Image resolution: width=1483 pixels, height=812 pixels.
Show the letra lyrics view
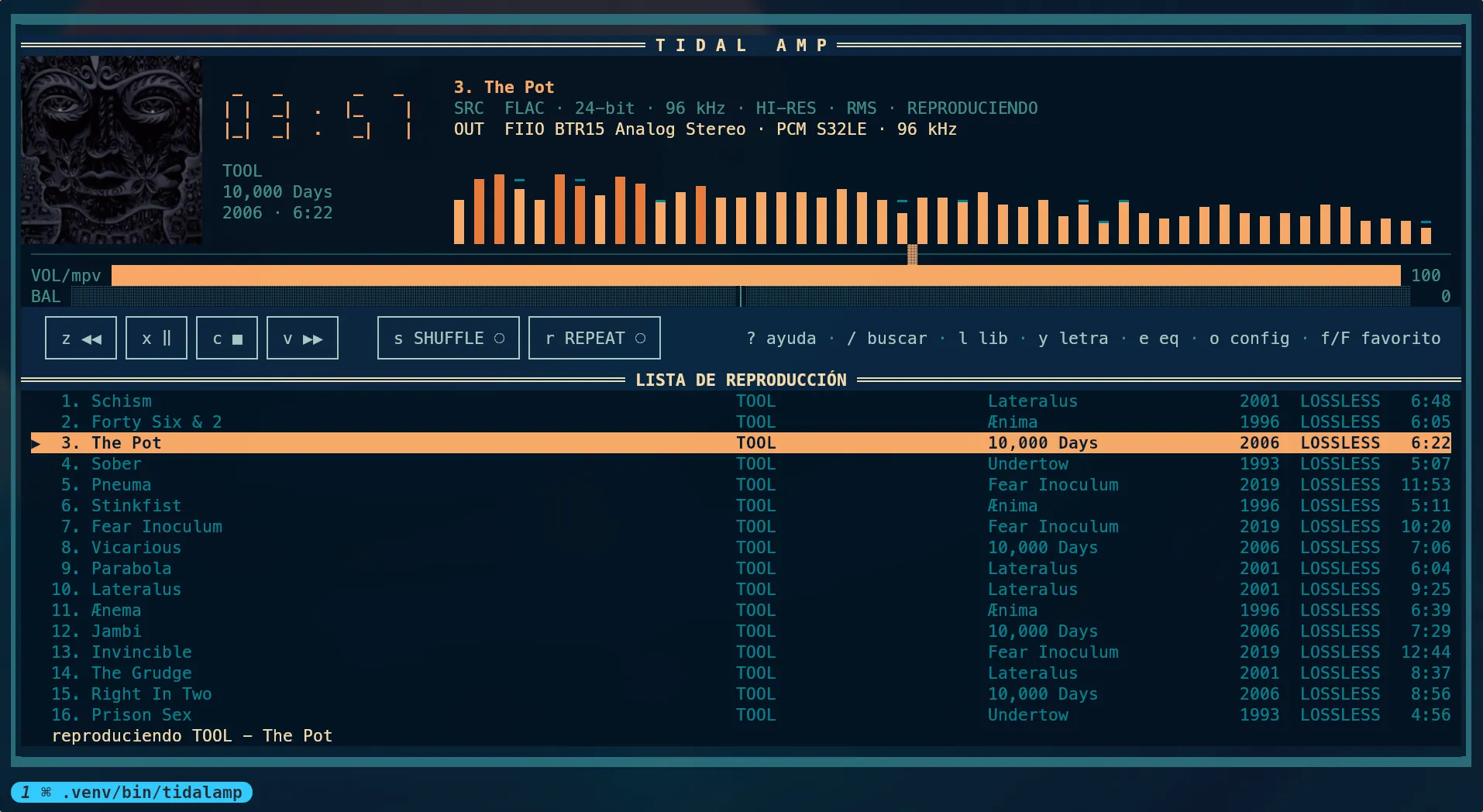click(1073, 339)
